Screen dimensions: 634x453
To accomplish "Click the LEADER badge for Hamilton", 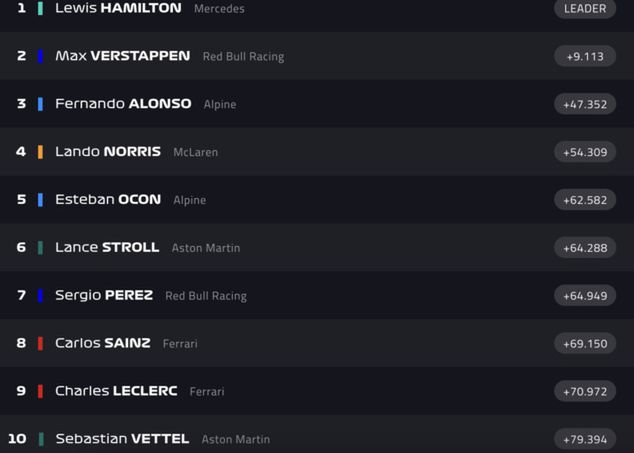I will pos(585,9).
